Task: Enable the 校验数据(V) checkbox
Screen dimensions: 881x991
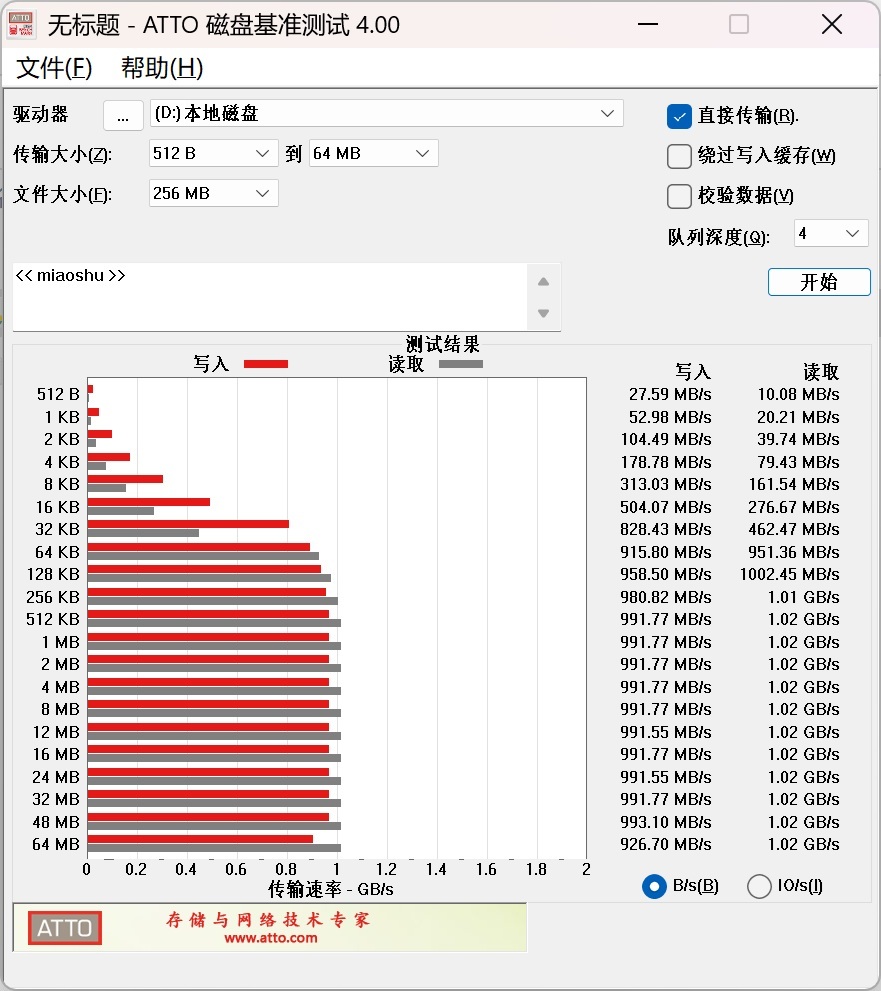Action: 679,196
